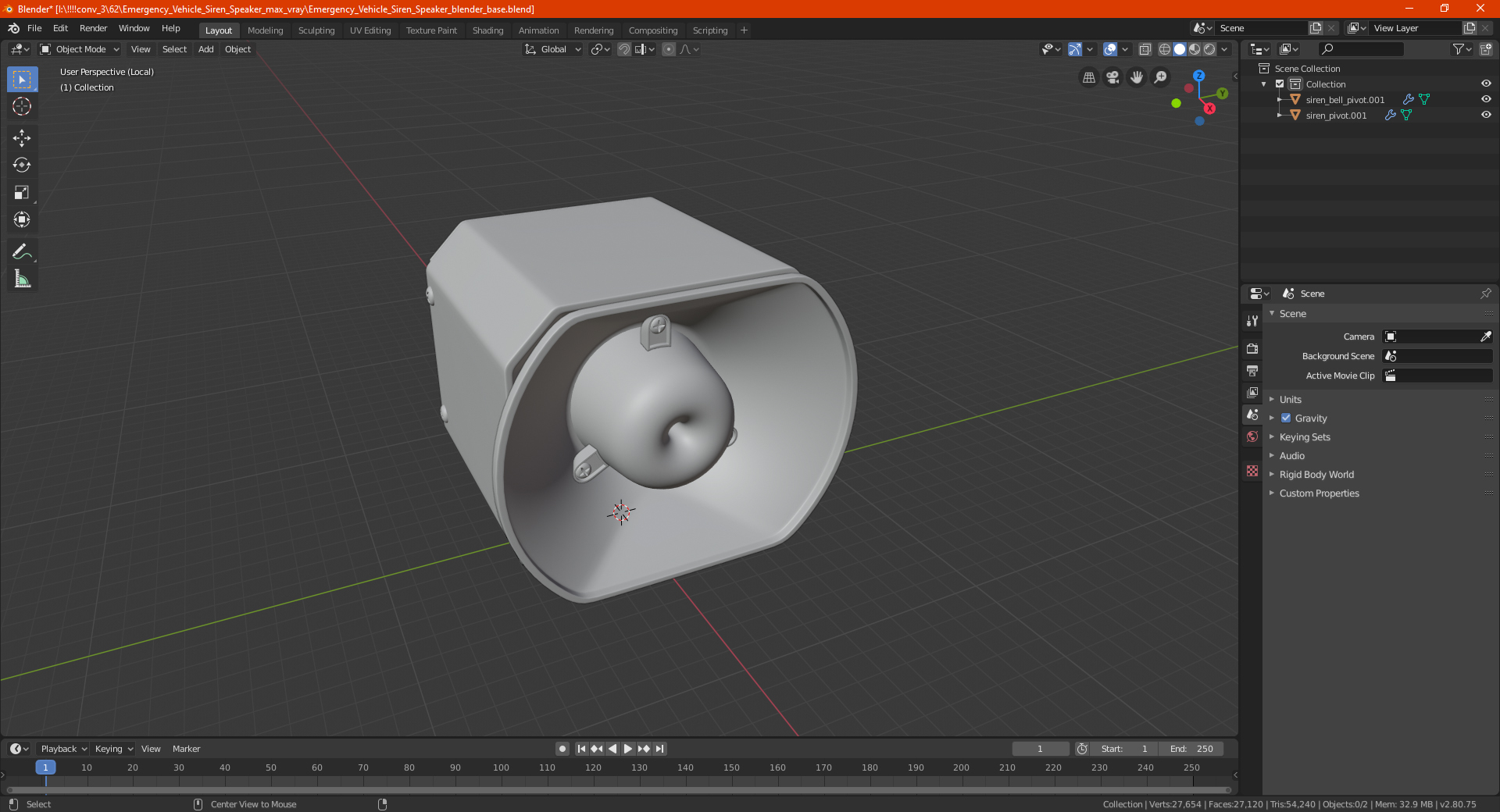Open the File menu

[x=34, y=28]
